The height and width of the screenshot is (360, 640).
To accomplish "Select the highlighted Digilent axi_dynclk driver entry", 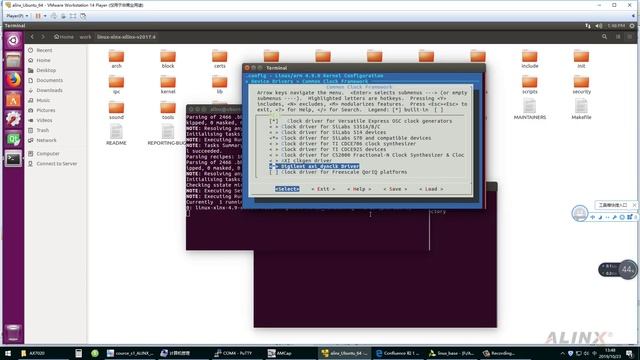I will coord(314,167).
